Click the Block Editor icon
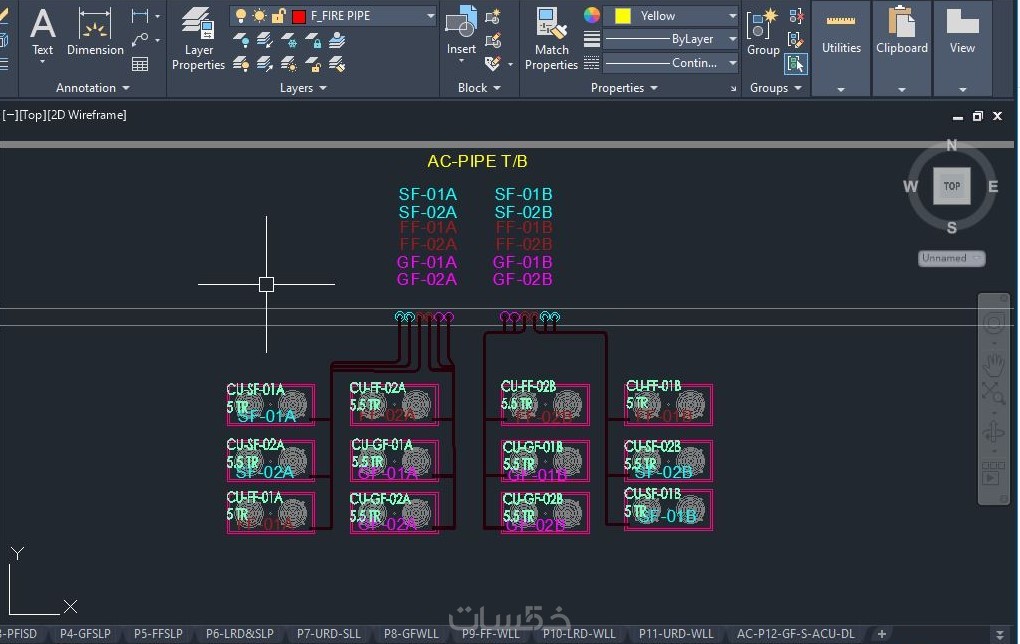The height and width of the screenshot is (644, 1020). coord(493,40)
